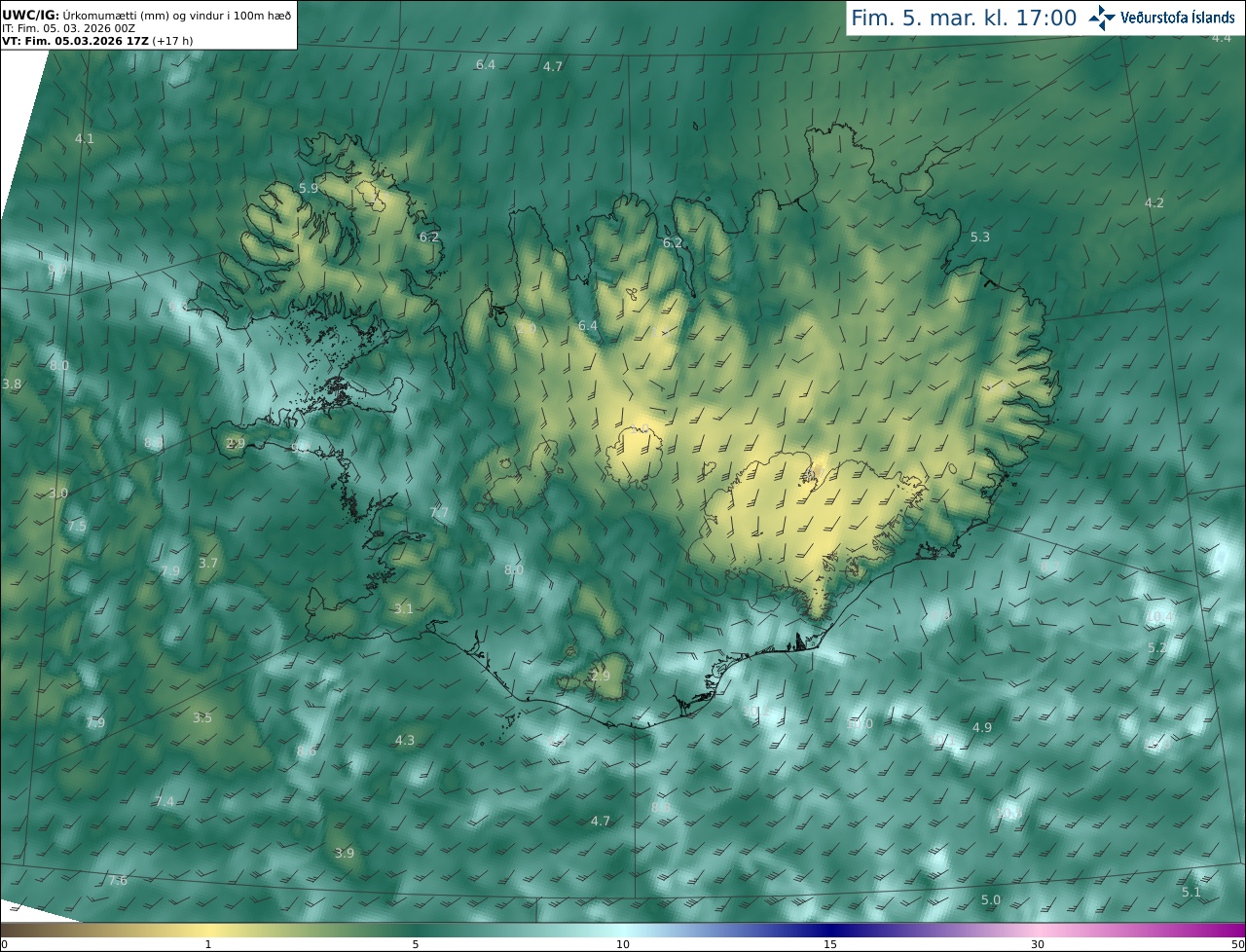Click the color scale tick label '15'

click(x=830, y=944)
